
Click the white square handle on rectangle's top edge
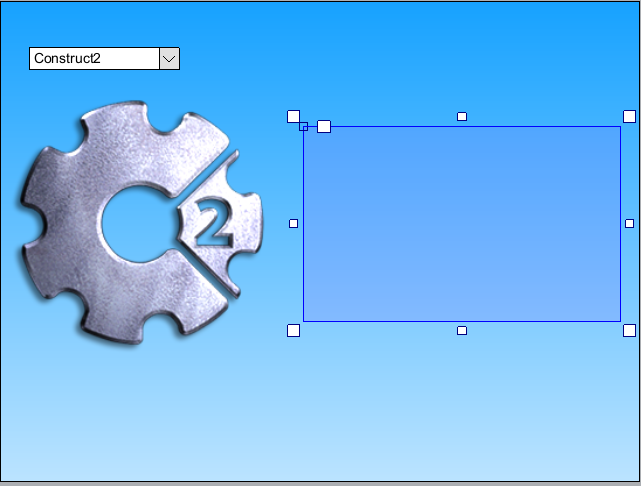pos(324,127)
